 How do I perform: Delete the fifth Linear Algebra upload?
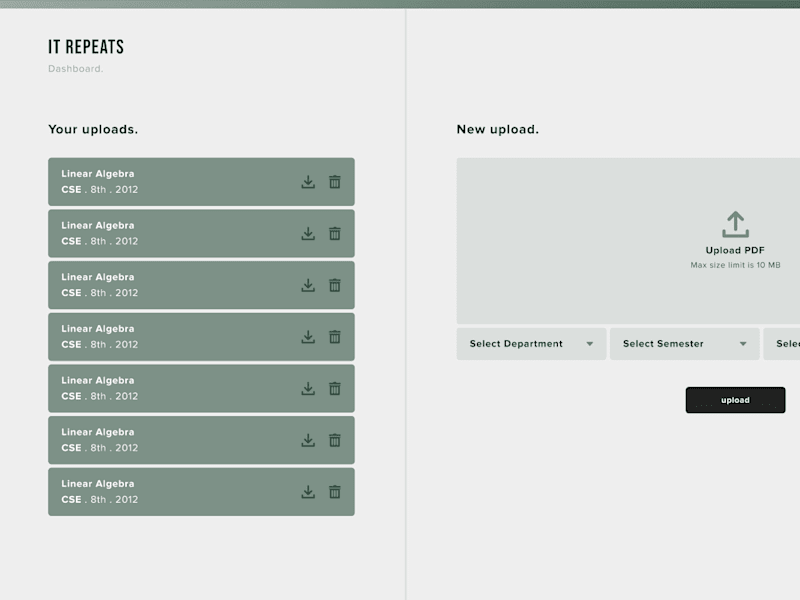click(x=335, y=388)
